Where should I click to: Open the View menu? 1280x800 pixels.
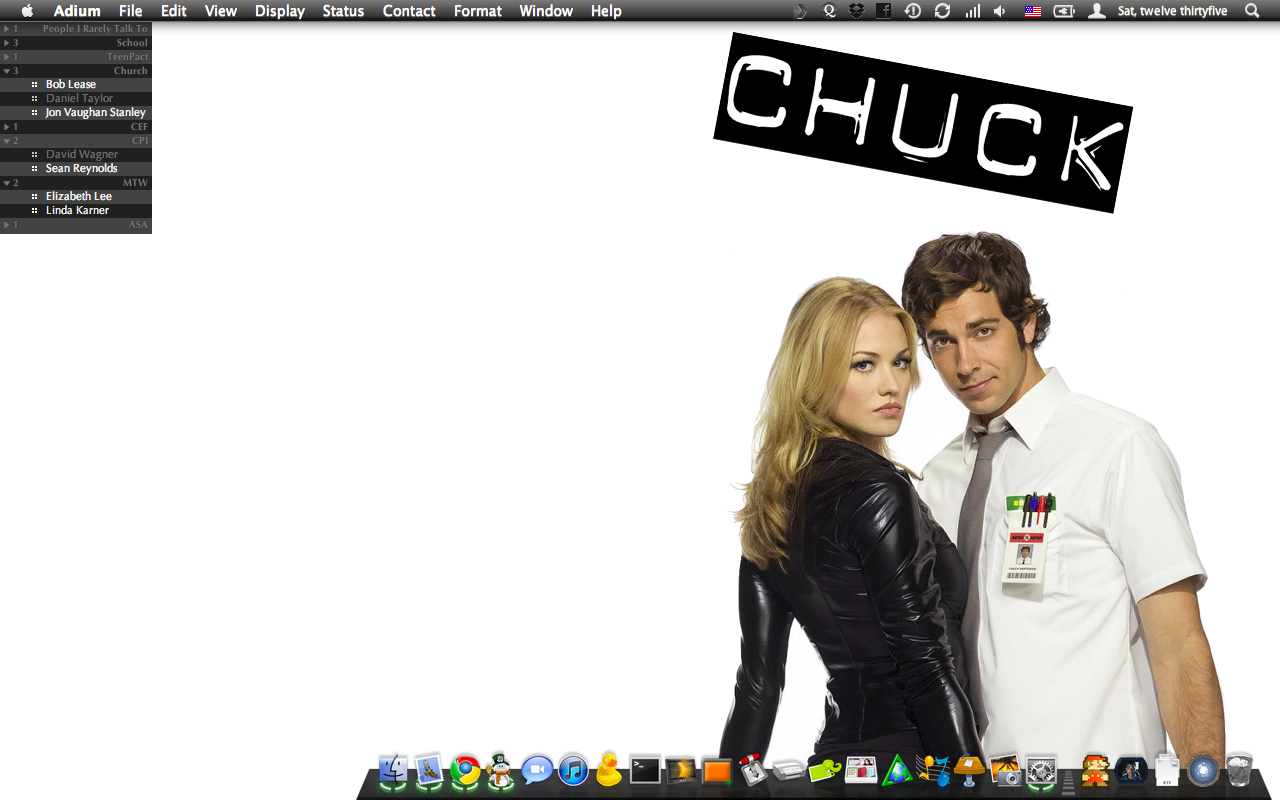[221, 11]
